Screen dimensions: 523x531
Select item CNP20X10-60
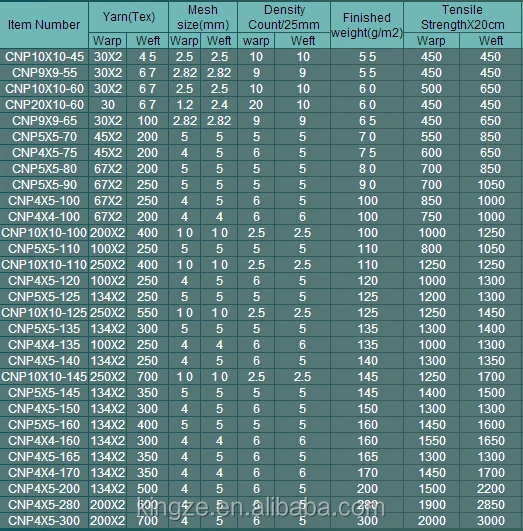tap(44, 105)
